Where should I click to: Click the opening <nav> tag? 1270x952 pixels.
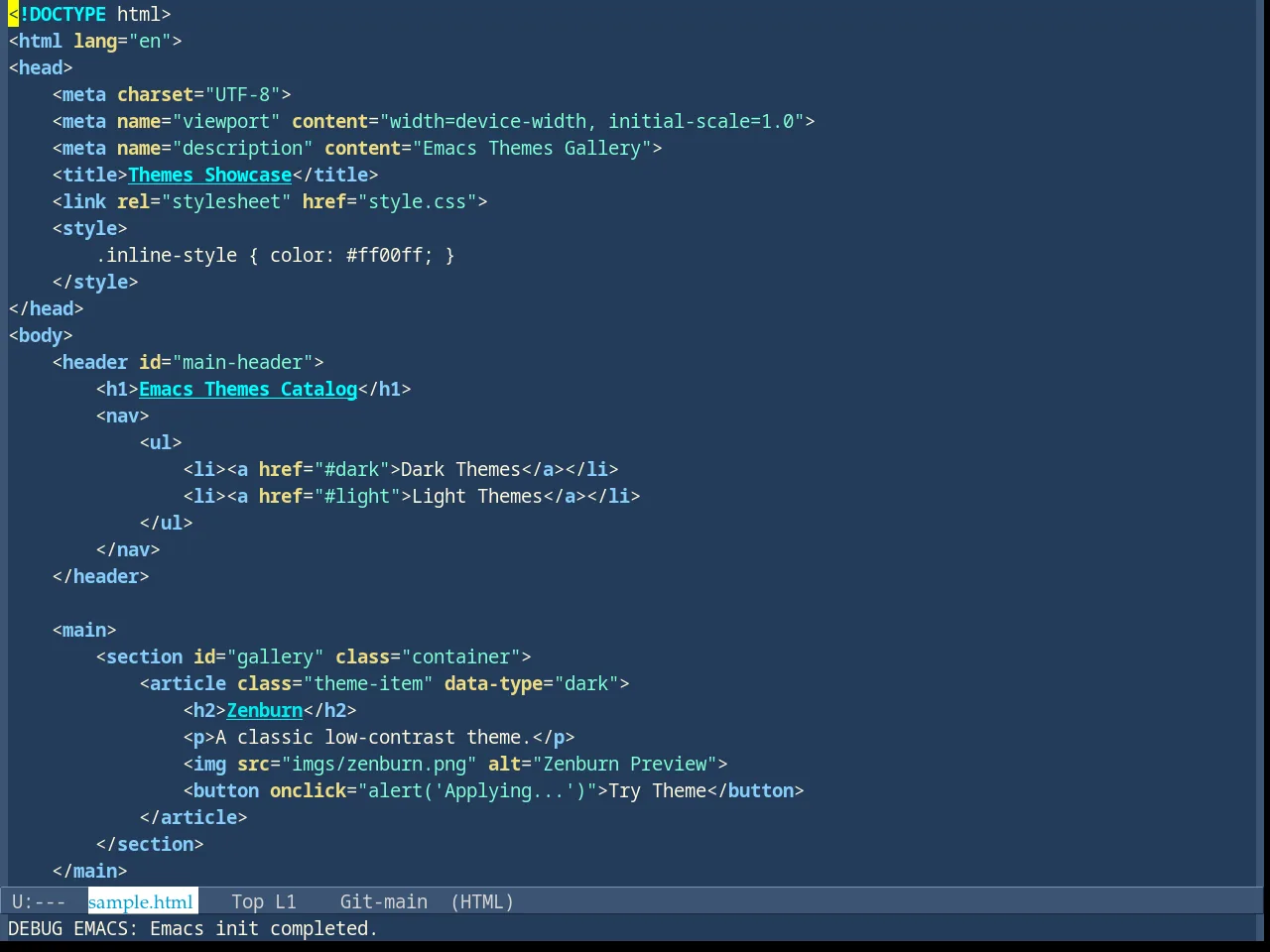[x=123, y=416]
